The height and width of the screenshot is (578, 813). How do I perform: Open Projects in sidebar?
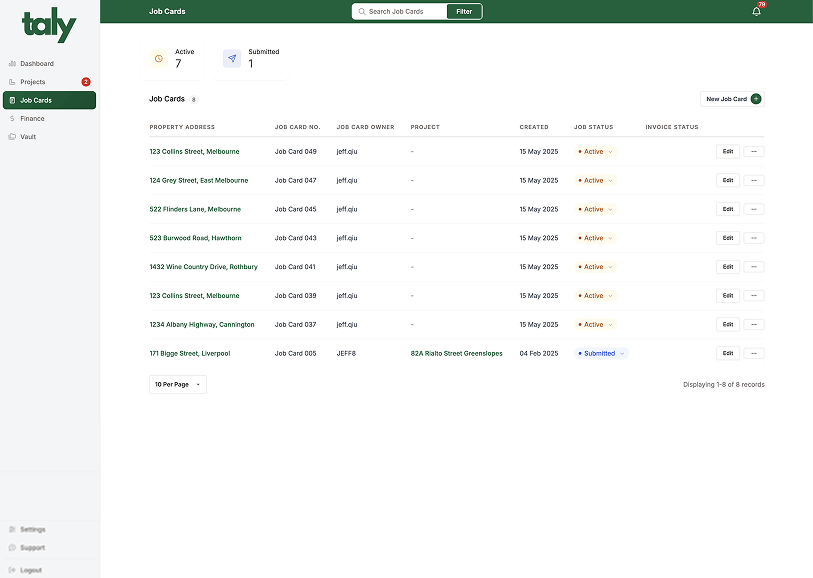coord(49,82)
